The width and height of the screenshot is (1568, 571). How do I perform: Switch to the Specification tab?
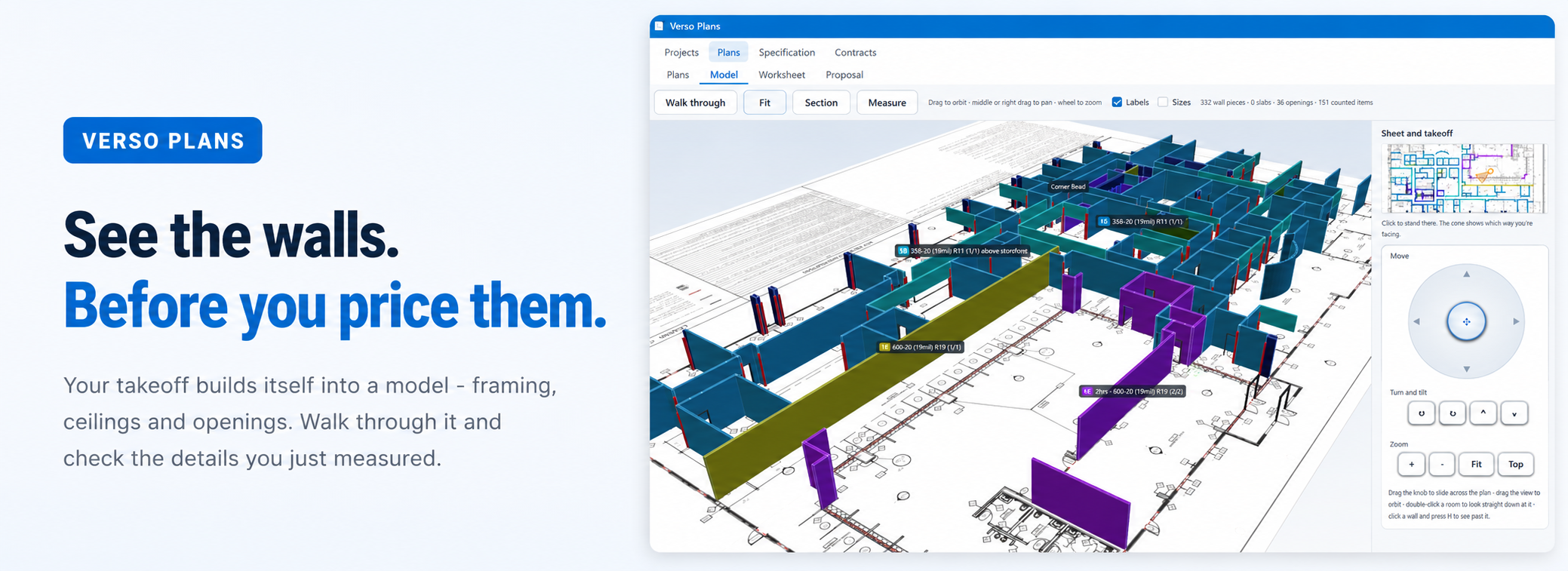[x=786, y=52]
